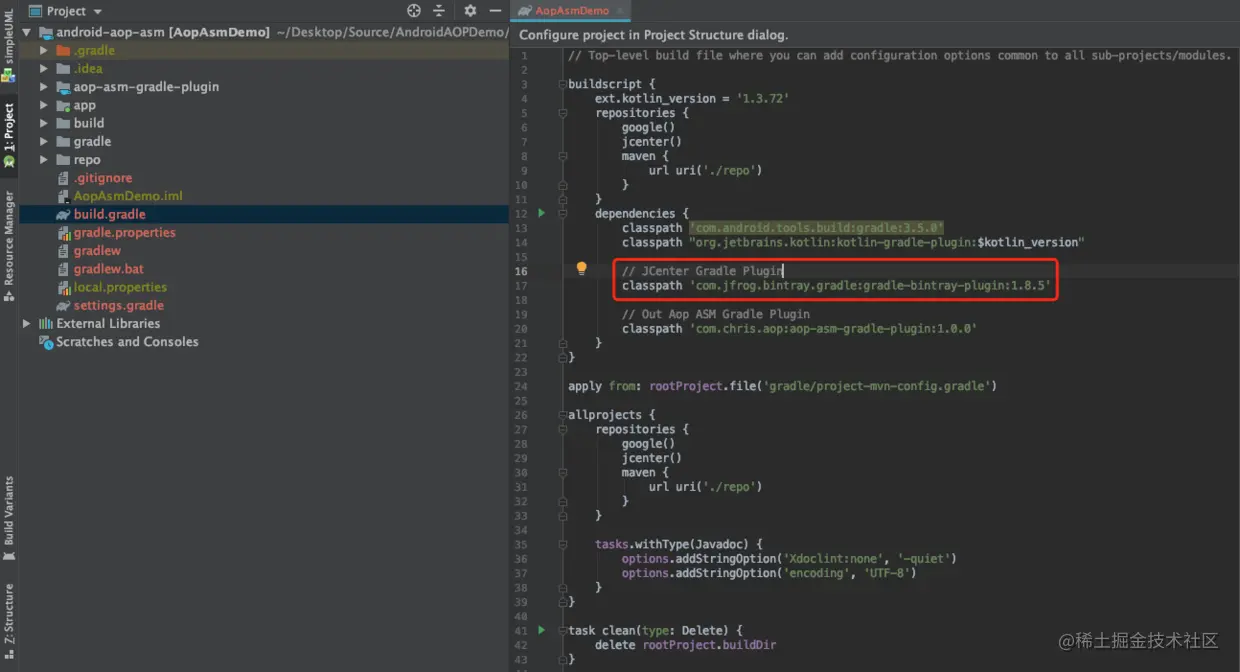The height and width of the screenshot is (672, 1240).
Task: Click the 'encoding', 'UTF-8' option line
Action: click(x=768, y=573)
